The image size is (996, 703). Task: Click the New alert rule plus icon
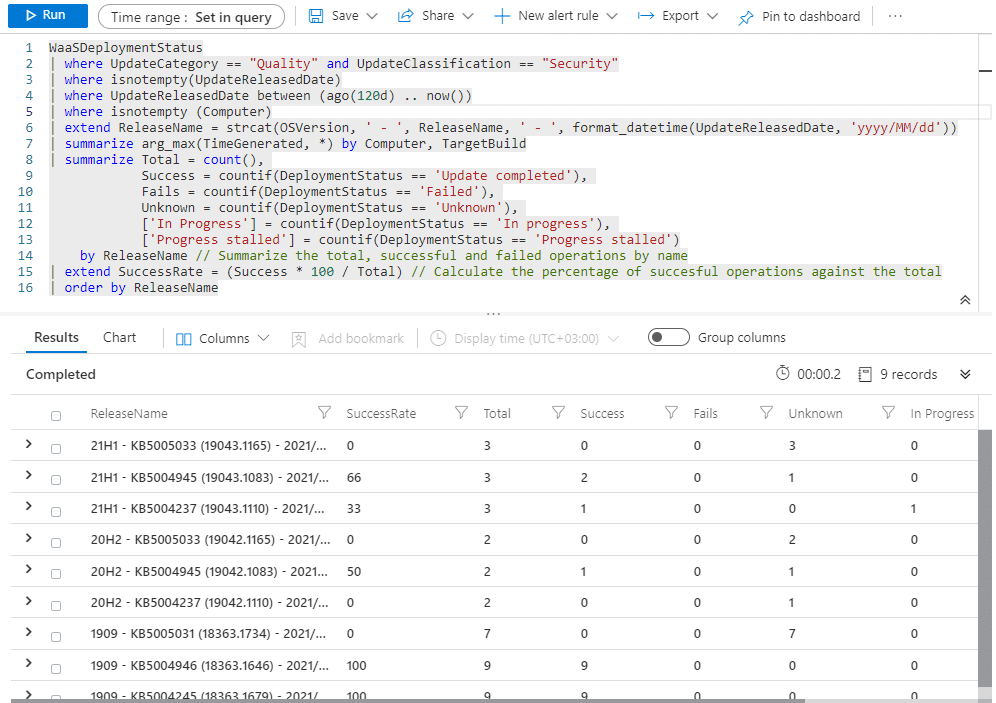(x=502, y=17)
